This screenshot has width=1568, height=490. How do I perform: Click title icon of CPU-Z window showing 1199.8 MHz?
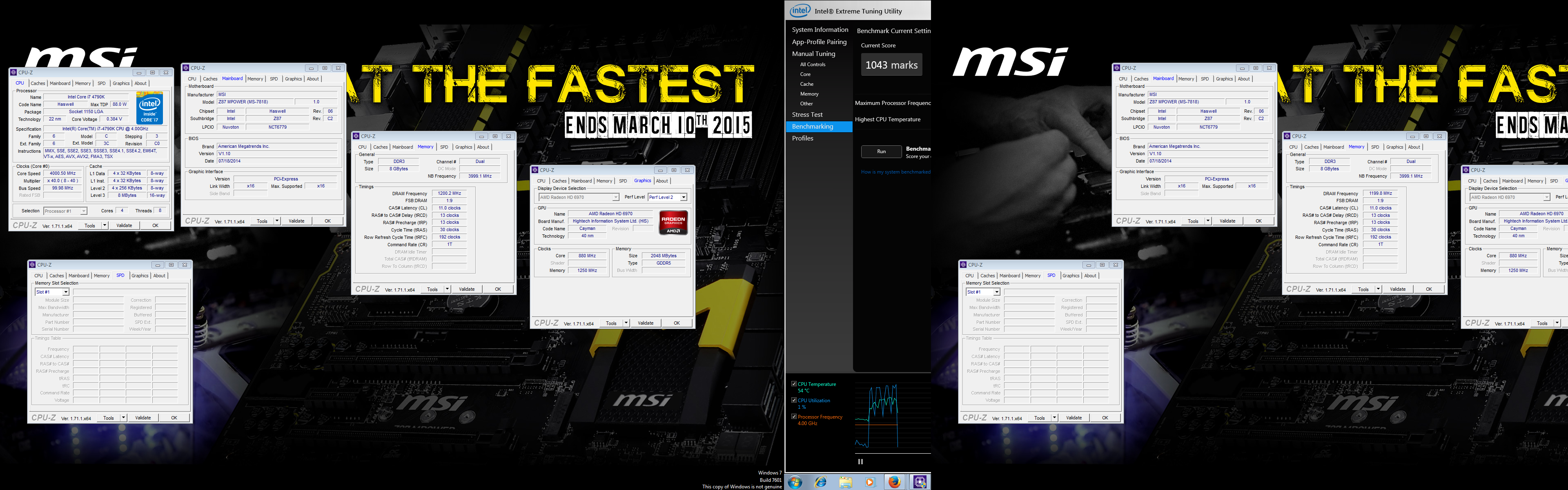coord(1288,136)
